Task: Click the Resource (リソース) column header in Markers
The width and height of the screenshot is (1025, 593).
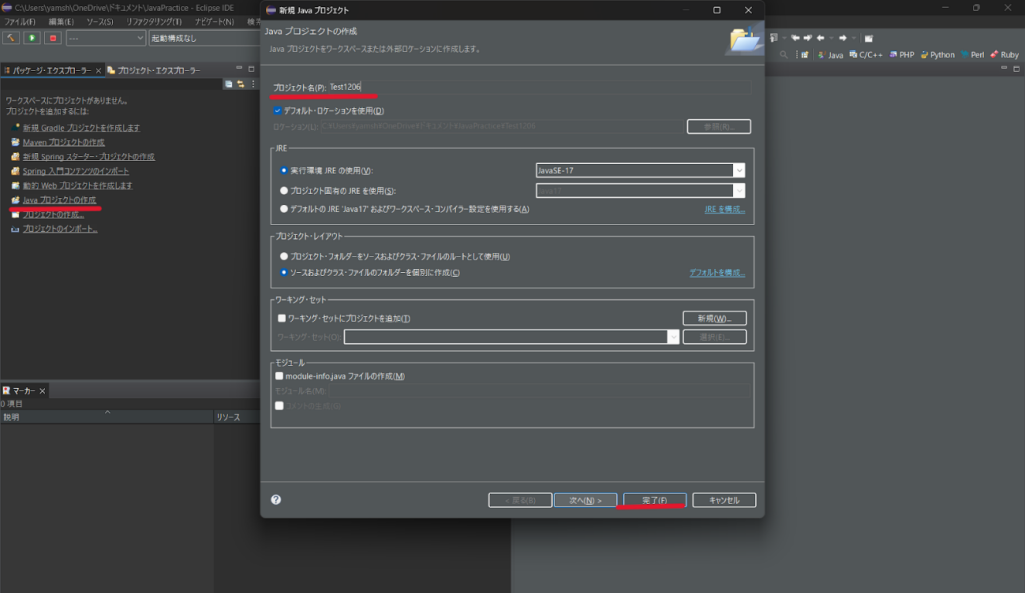Action: click(237, 417)
